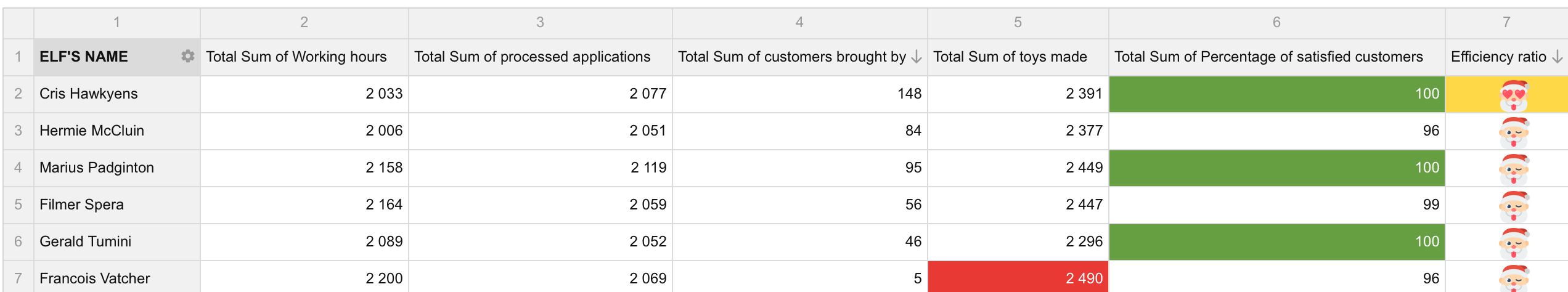Select Gerald Tumini's 46 customers cell

[x=800, y=241]
